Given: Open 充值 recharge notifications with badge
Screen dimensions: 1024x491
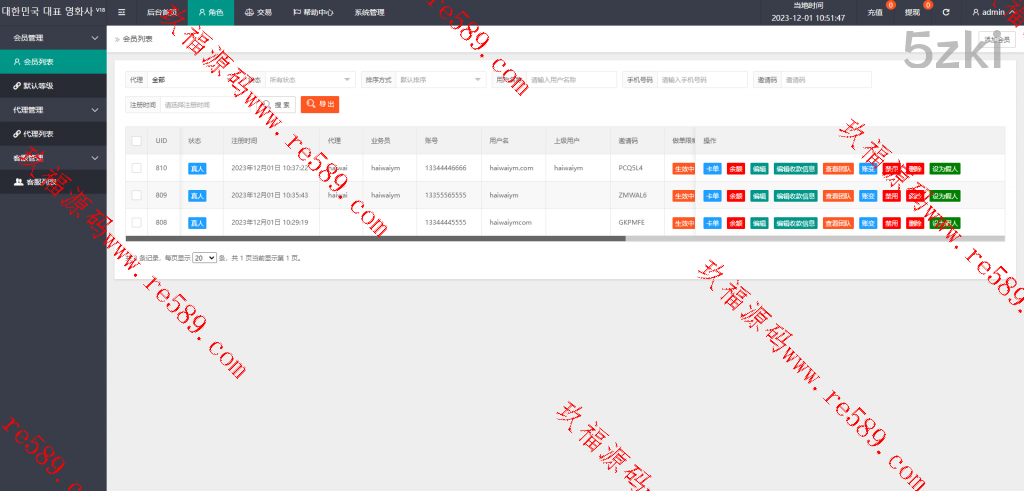Looking at the screenshot, I should tap(876, 13).
